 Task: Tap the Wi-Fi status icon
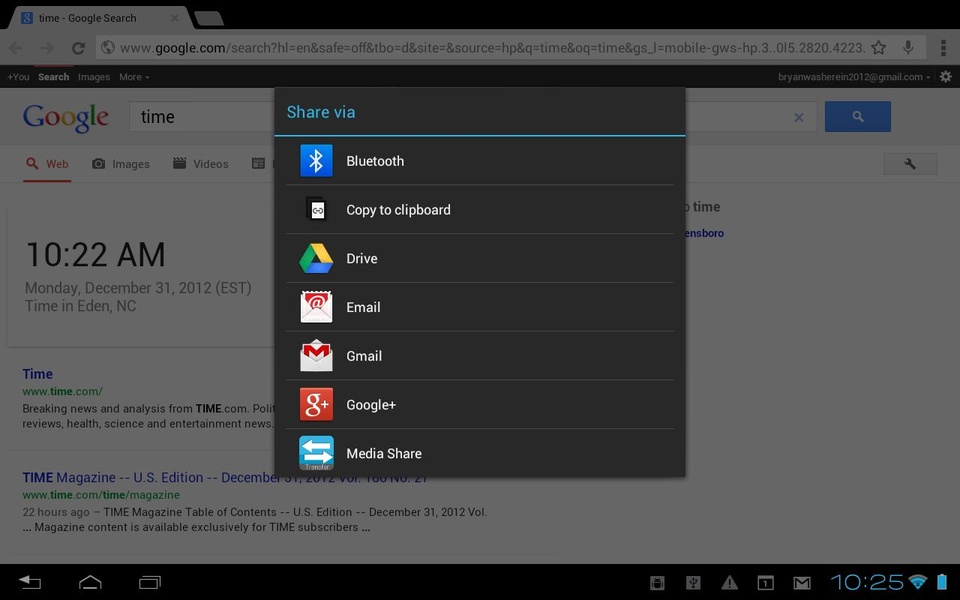click(x=918, y=582)
